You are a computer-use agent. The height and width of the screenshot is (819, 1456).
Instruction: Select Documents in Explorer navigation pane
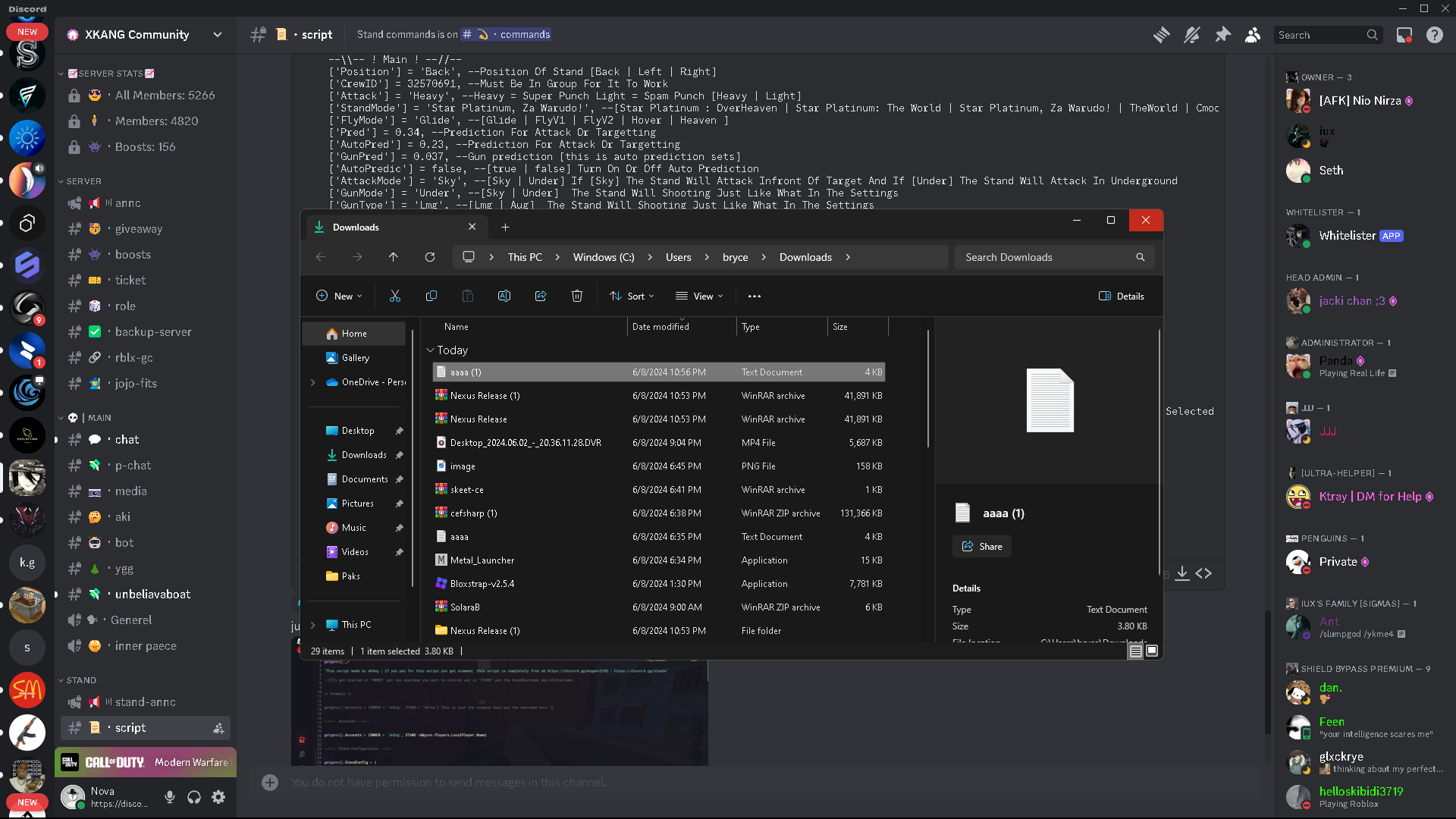point(364,479)
